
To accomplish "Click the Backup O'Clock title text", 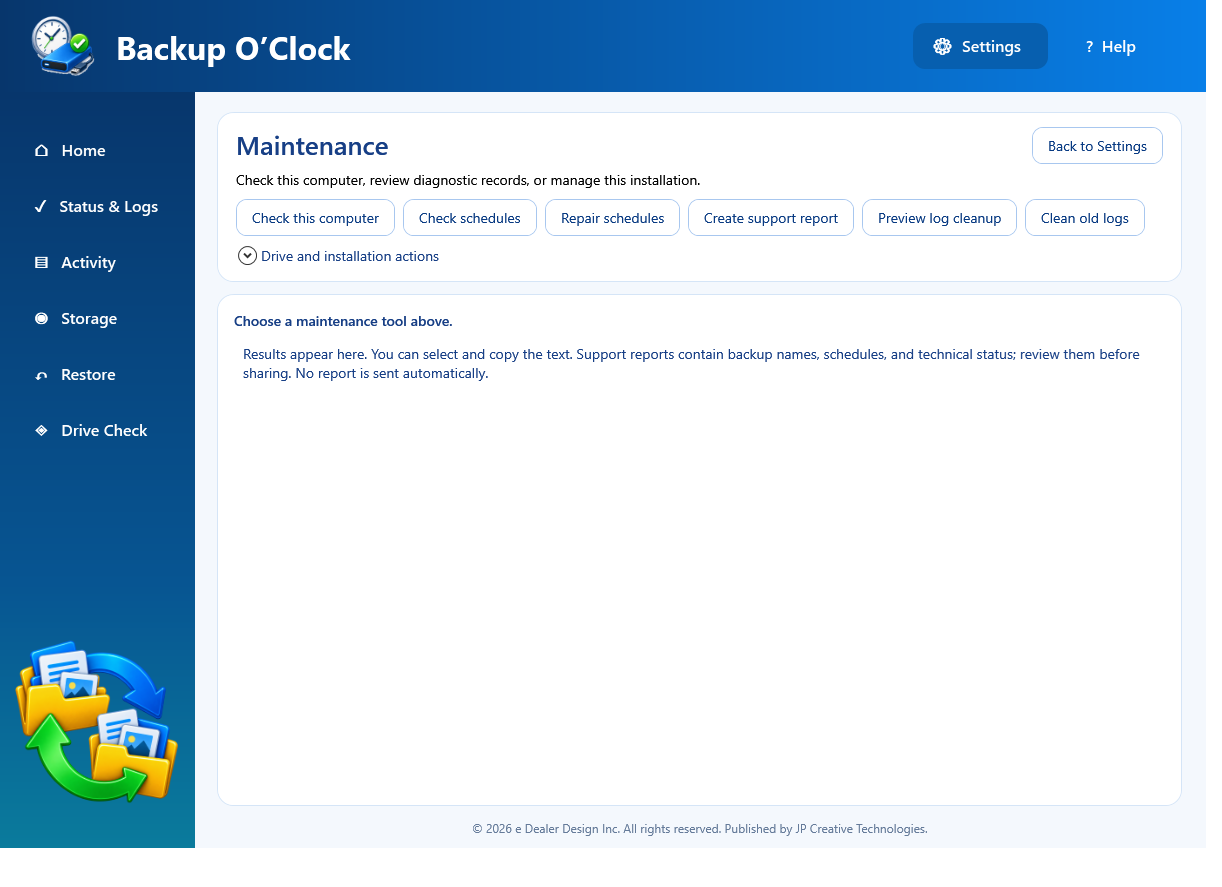I will coord(233,48).
